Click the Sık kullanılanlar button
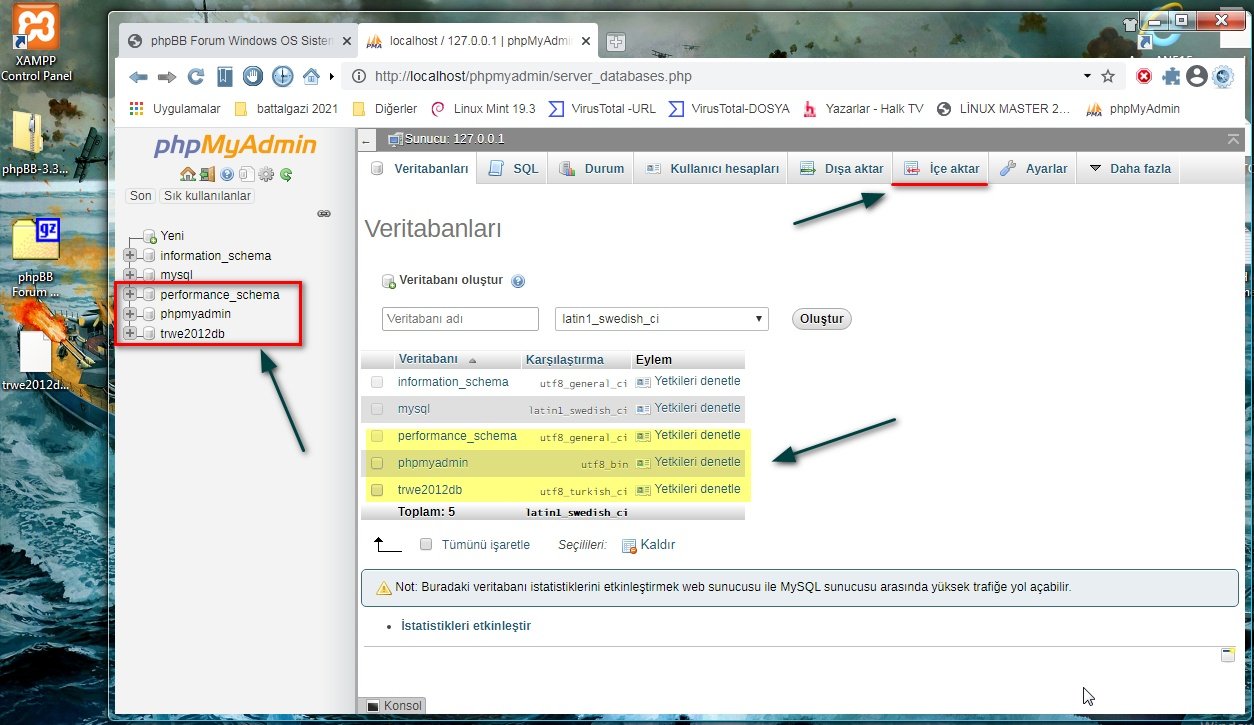Screen dimensions: 1254x725 tap(207, 196)
